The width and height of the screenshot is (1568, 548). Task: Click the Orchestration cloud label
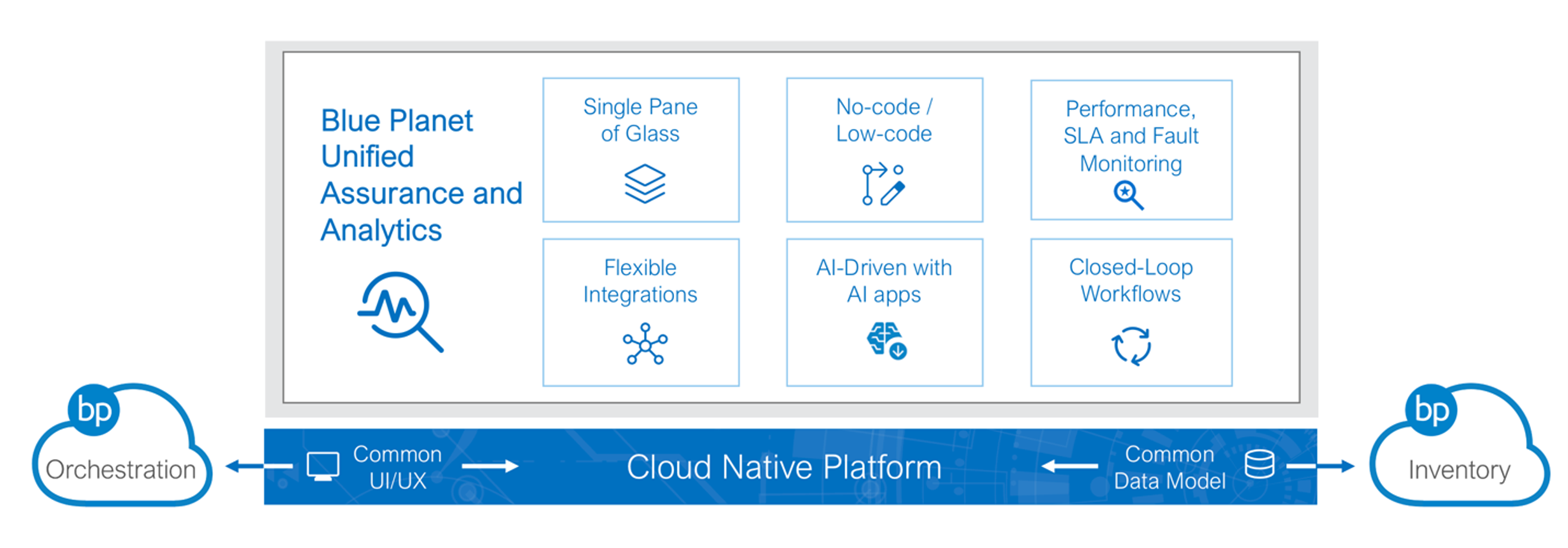pyautogui.click(x=121, y=469)
